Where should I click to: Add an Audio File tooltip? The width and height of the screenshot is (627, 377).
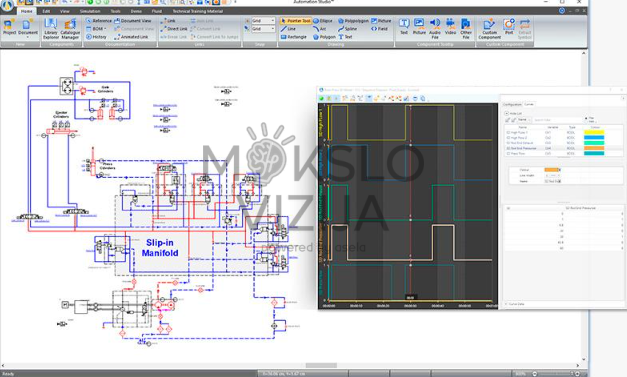click(x=435, y=29)
